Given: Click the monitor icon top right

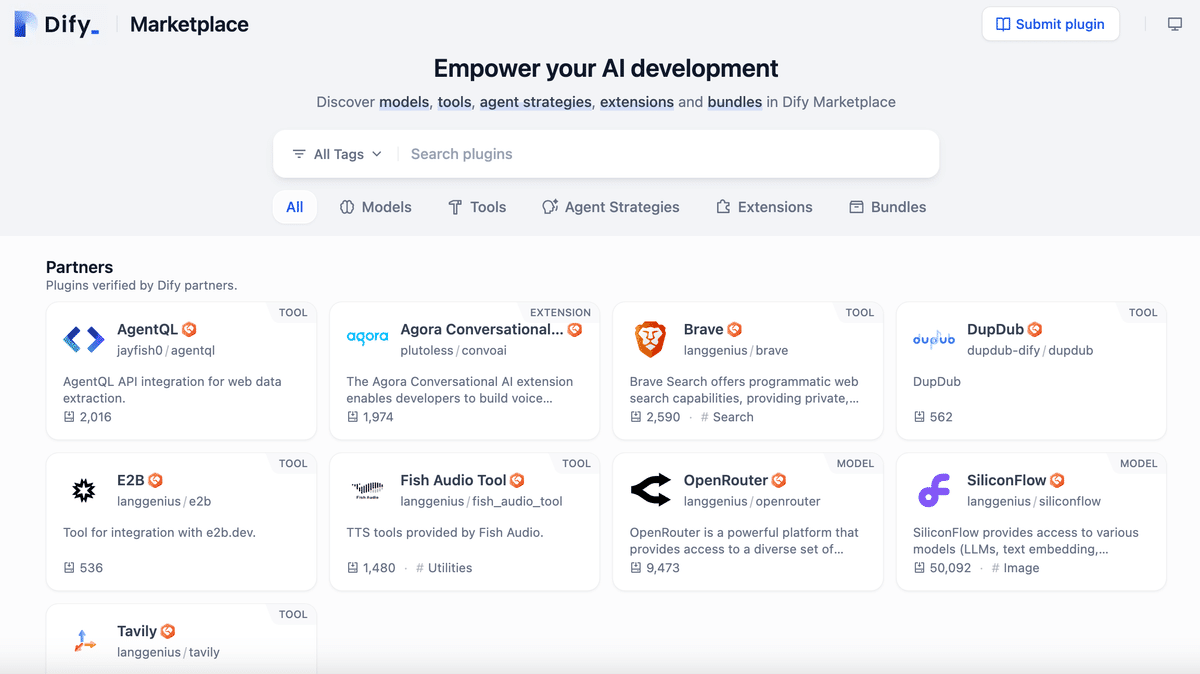Looking at the screenshot, I should [x=1176, y=24].
